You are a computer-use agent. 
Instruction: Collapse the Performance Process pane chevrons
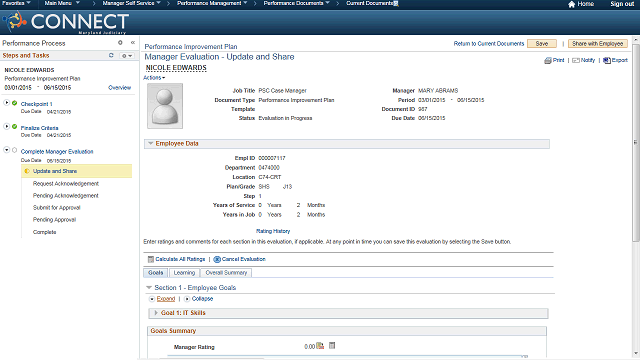[x=133, y=42]
